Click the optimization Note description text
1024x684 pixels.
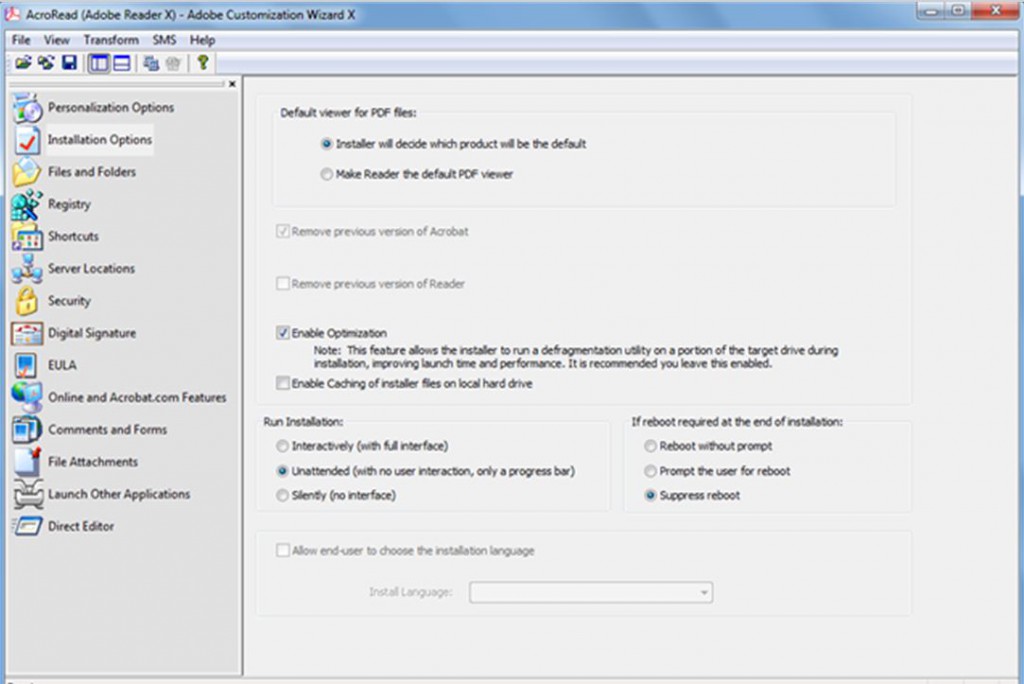click(x=575, y=357)
